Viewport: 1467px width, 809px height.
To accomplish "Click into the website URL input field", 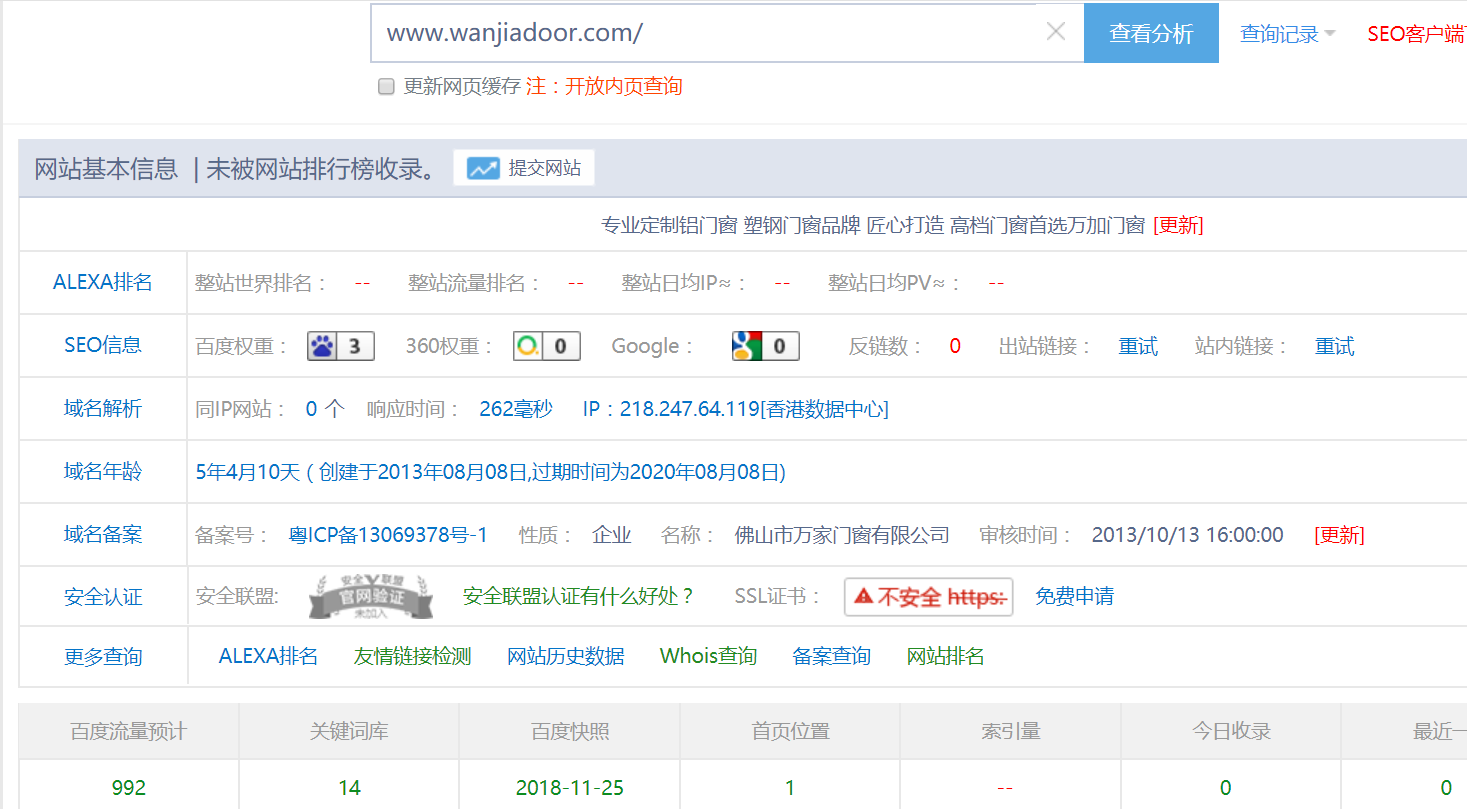I will coord(700,33).
